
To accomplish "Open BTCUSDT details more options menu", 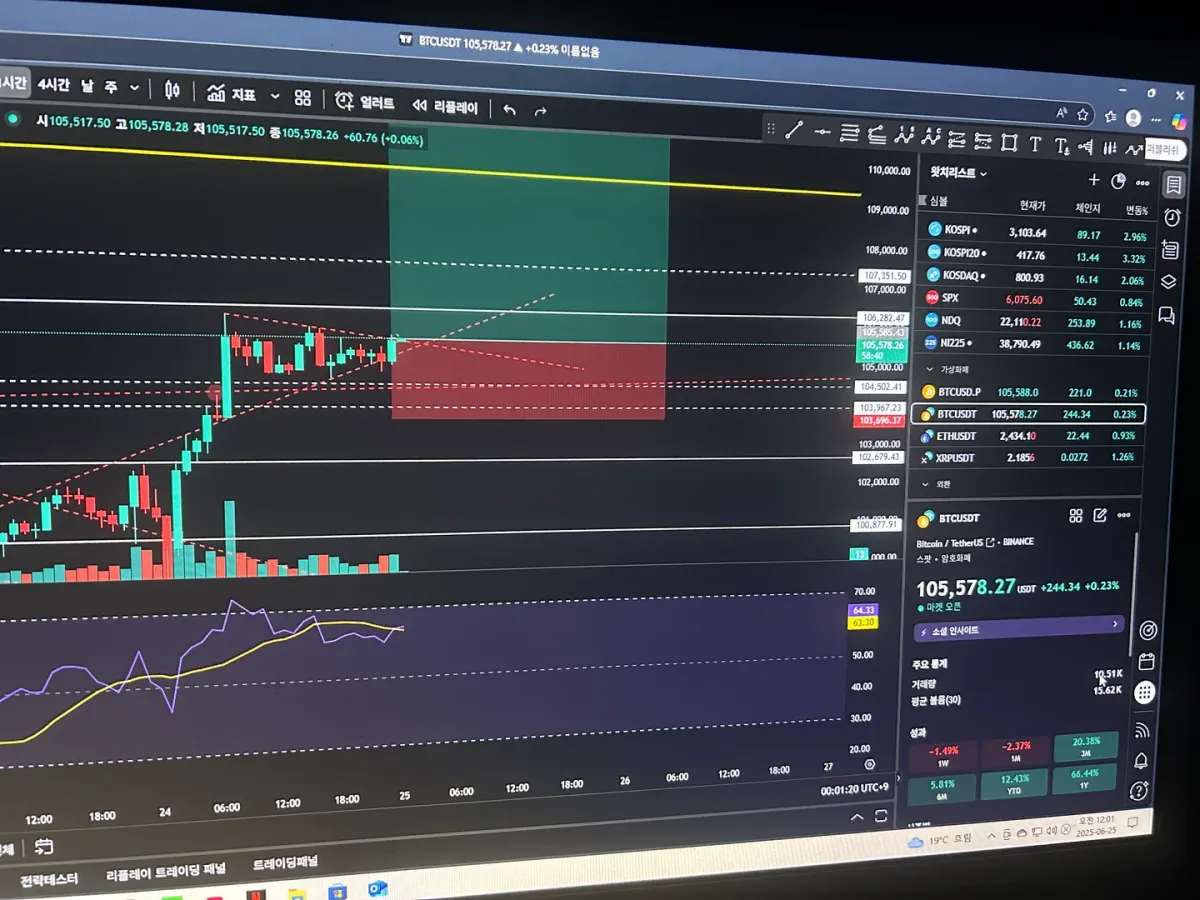I will (x=1124, y=516).
